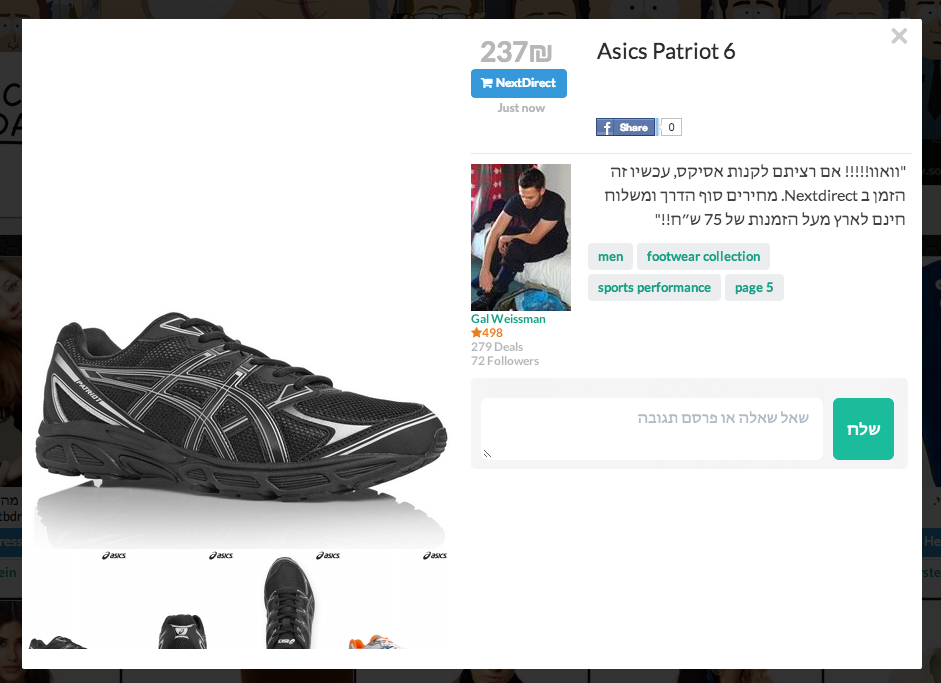Click the comment box resize handle

tap(488, 453)
